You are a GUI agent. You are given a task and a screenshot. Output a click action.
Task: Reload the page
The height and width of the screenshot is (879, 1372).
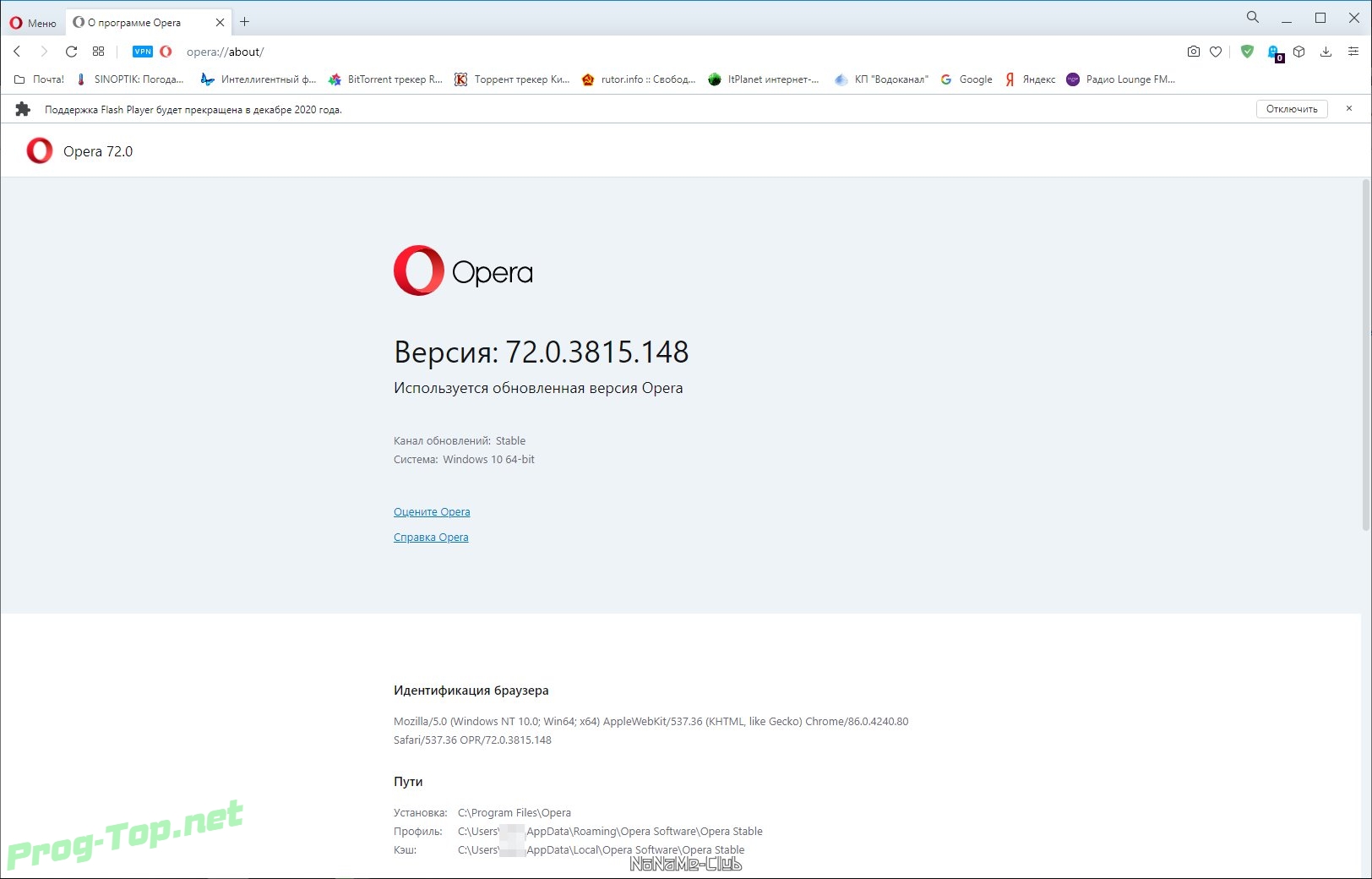72,52
